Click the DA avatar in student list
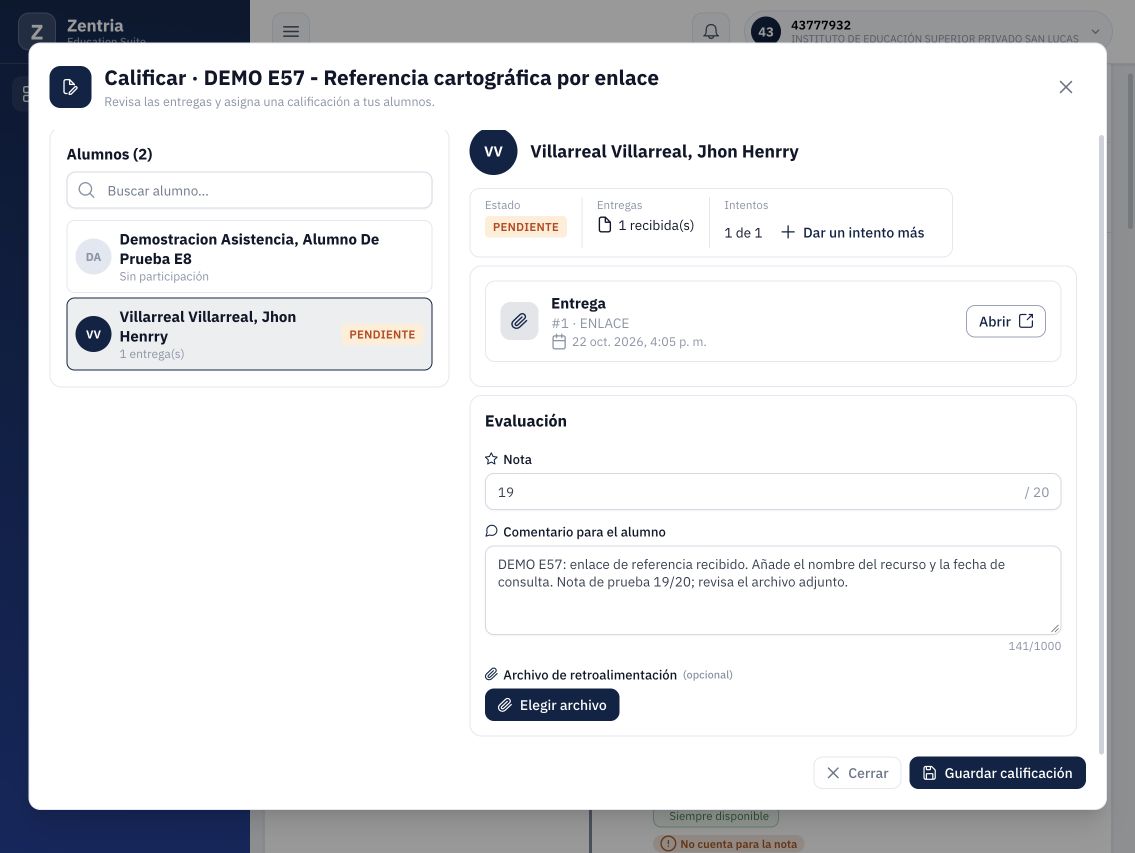1135x853 pixels. 93,257
